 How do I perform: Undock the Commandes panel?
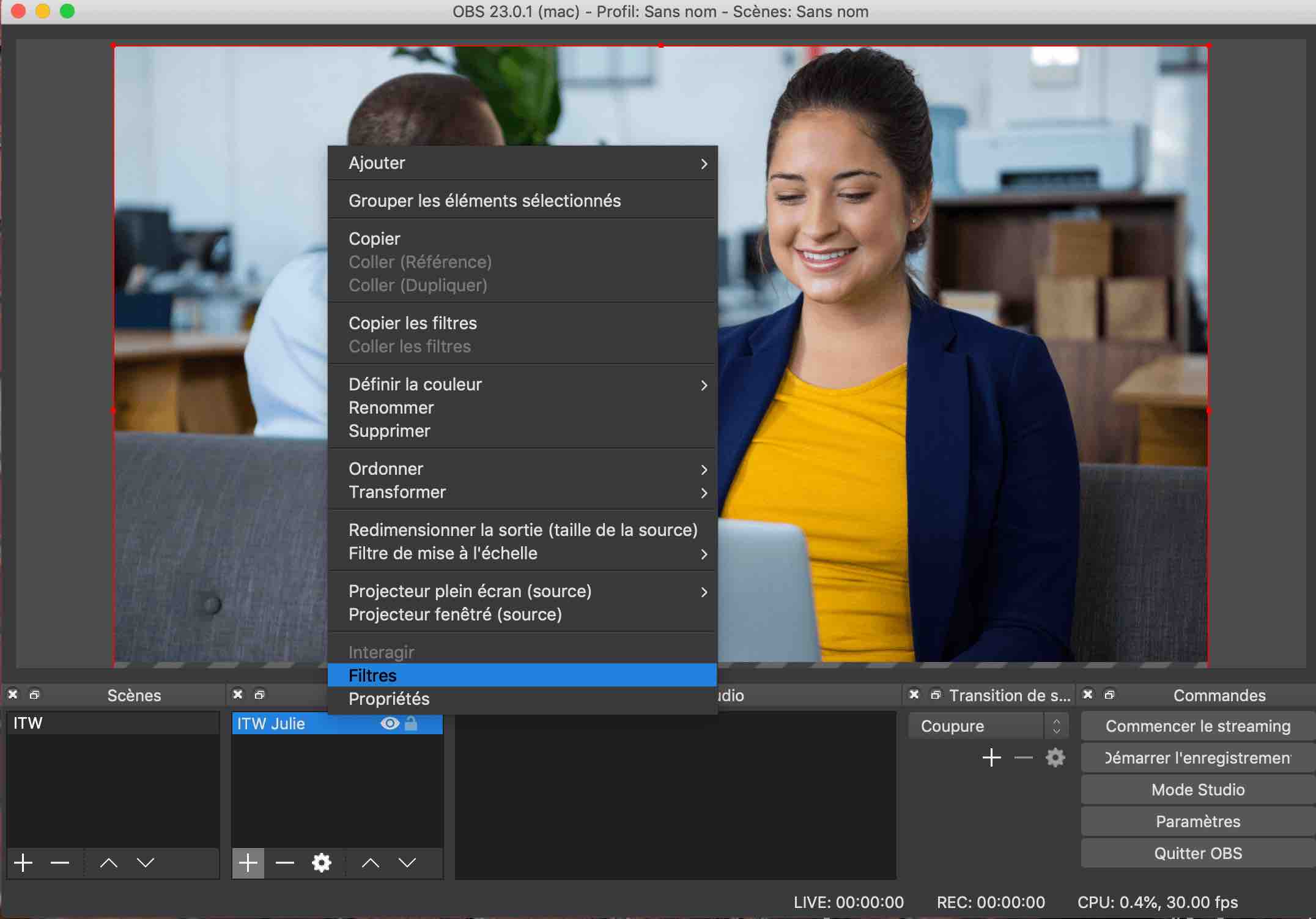point(1109,694)
